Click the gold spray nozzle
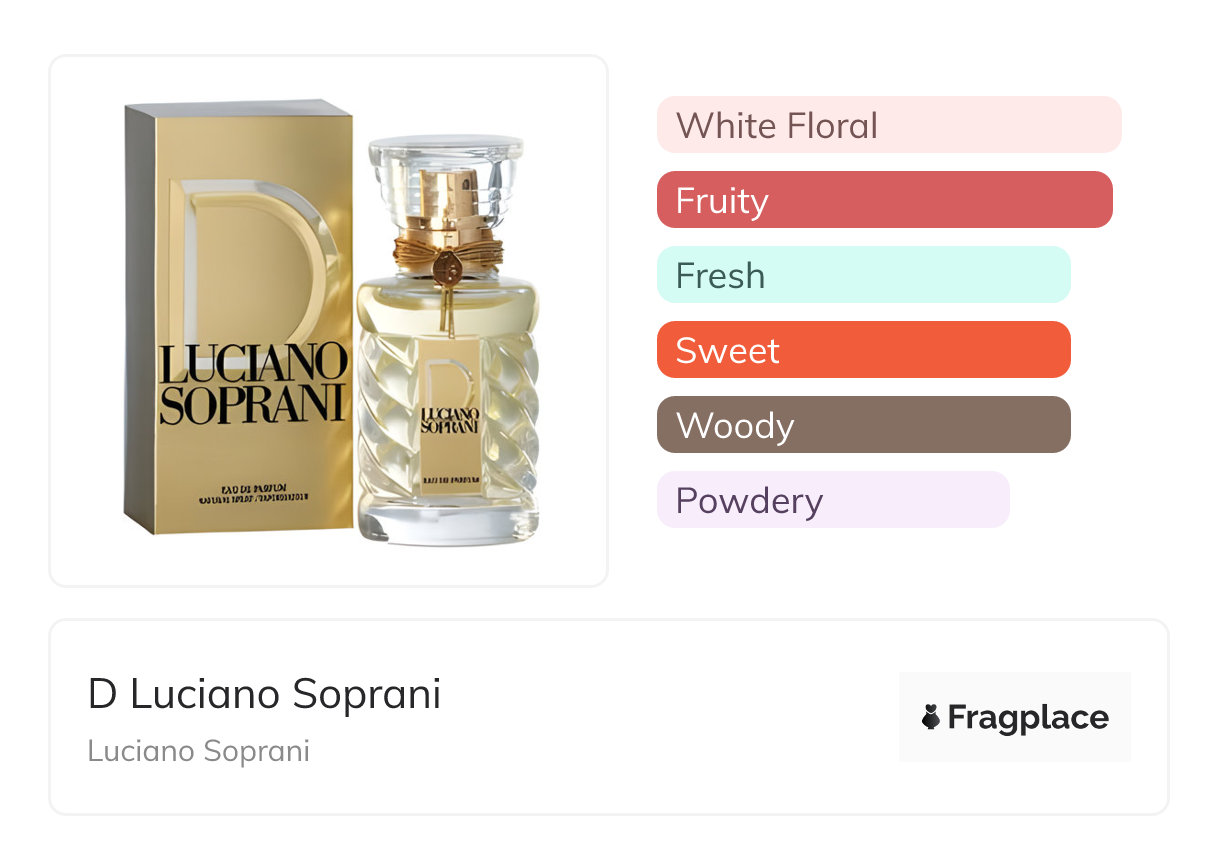This screenshot has width=1218, height=864. (447, 195)
